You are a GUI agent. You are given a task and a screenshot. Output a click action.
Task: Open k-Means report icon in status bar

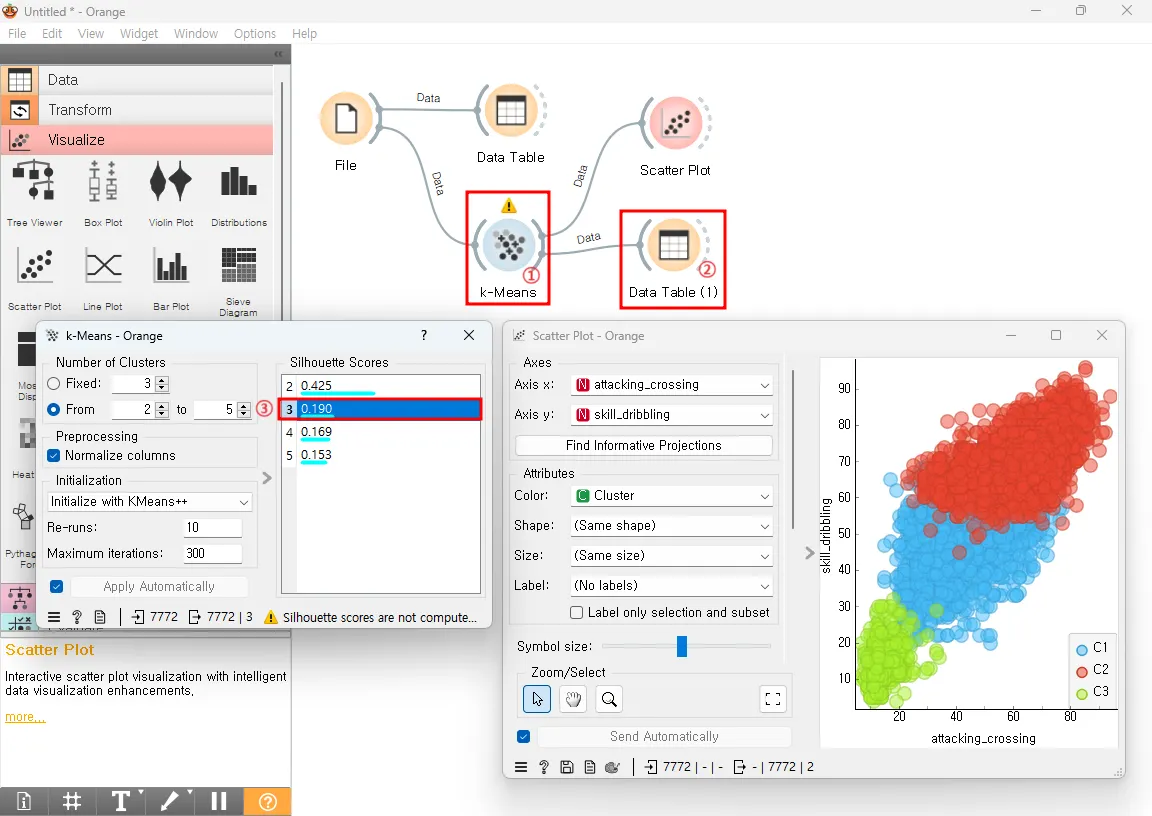point(101,617)
